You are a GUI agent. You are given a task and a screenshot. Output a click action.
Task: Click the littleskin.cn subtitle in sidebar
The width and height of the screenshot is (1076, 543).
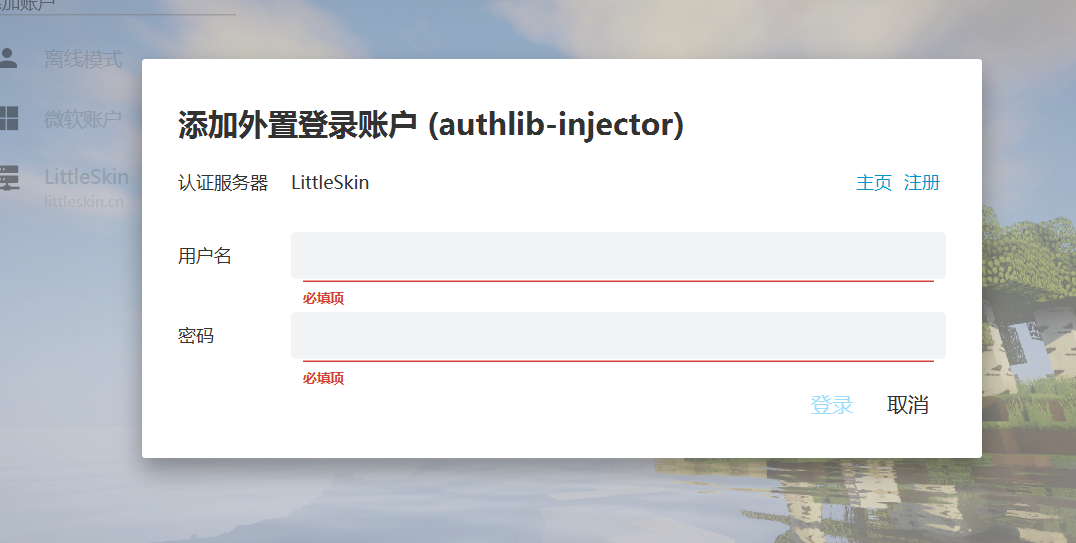84,201
